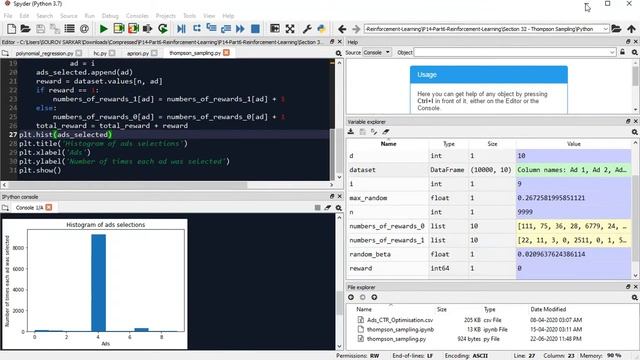
Task: Create a new file from the toolbar
Action: 11,29
